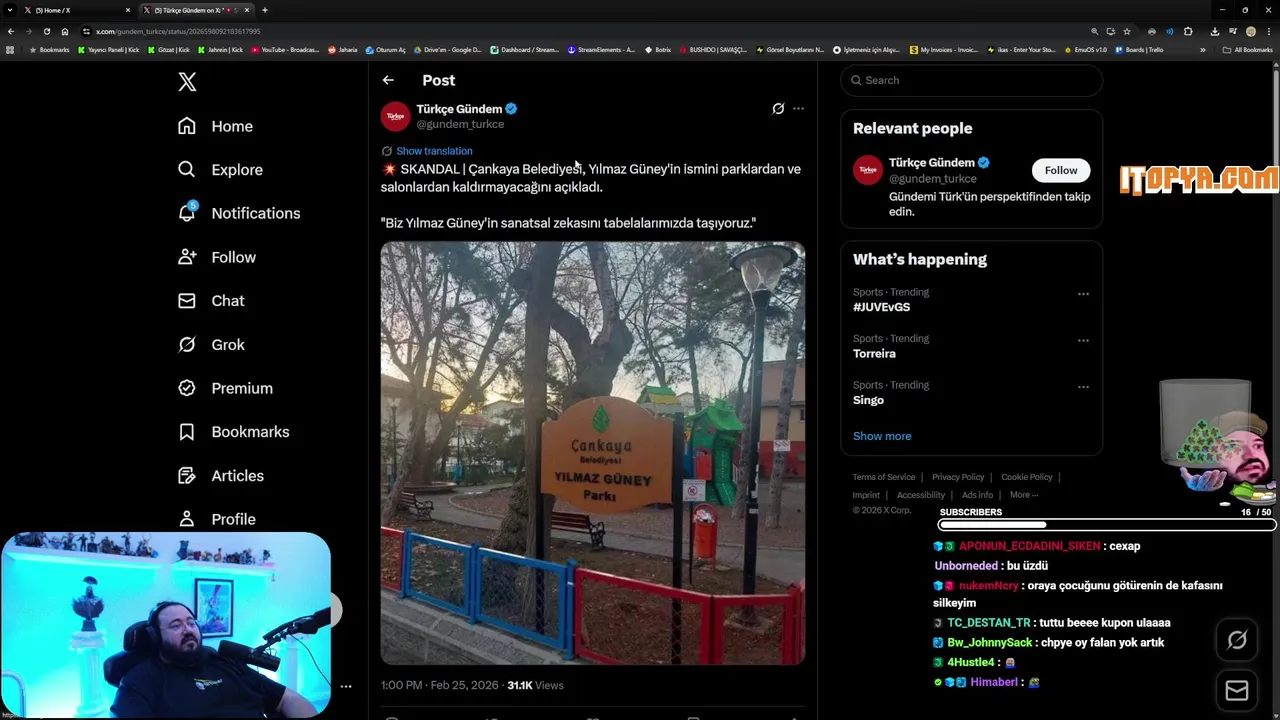This screenshot has width=1280, height=720.
Task: Bookmark this page with the star icon
Action: 1127,31
